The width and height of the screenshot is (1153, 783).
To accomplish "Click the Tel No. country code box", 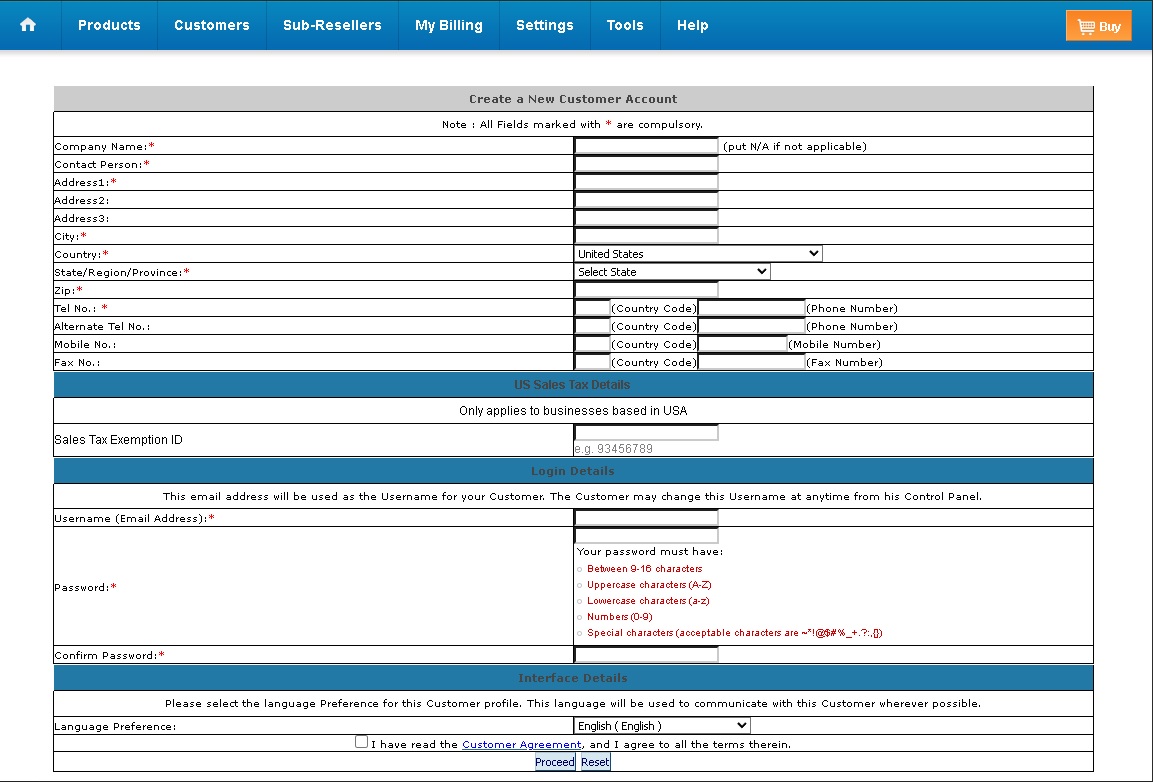I will tap(592, 307).
